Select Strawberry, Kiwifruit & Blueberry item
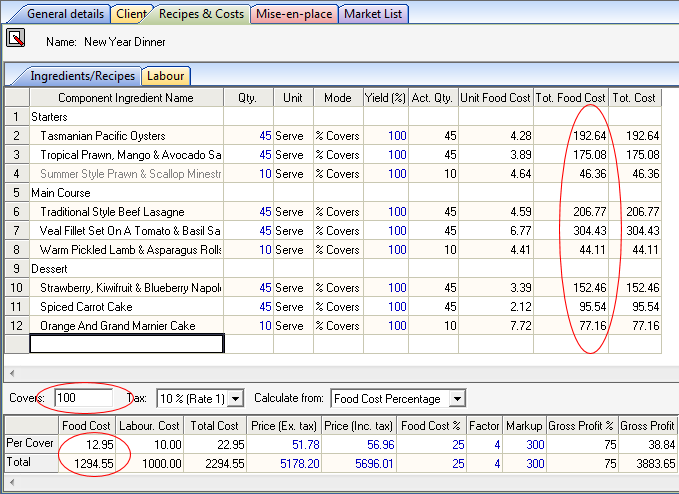Screen dimensions: 679x494 pos(126,287)
